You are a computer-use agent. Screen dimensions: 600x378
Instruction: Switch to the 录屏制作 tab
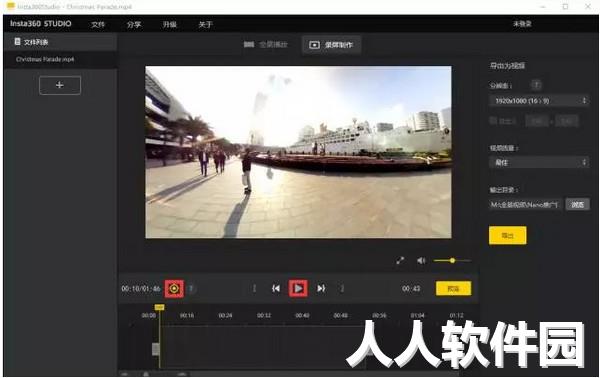(331, 45)
